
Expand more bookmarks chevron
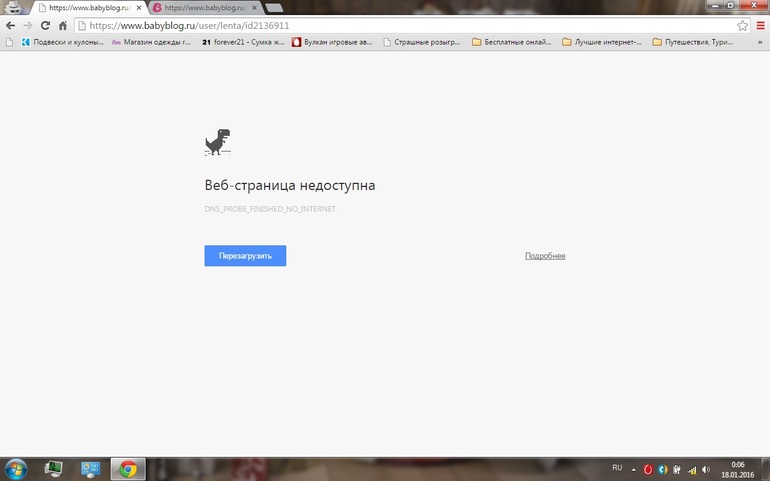point(760,42)
